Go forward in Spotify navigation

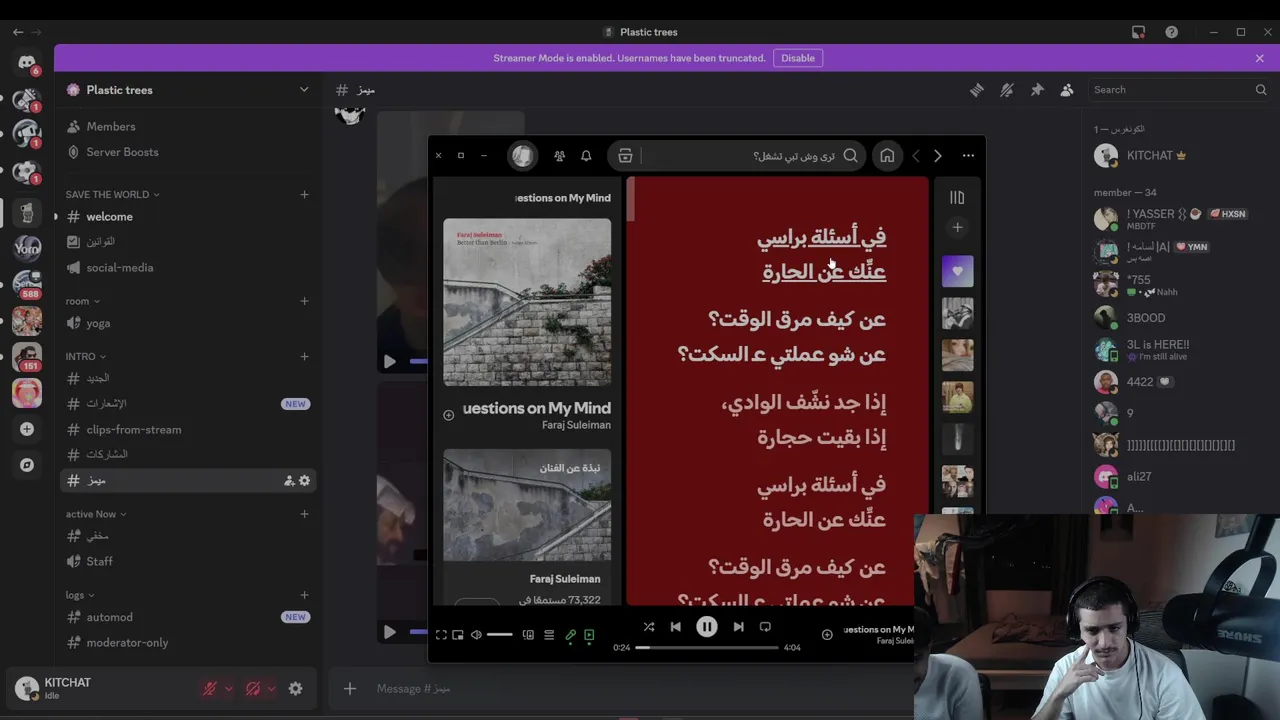point(937,155)
